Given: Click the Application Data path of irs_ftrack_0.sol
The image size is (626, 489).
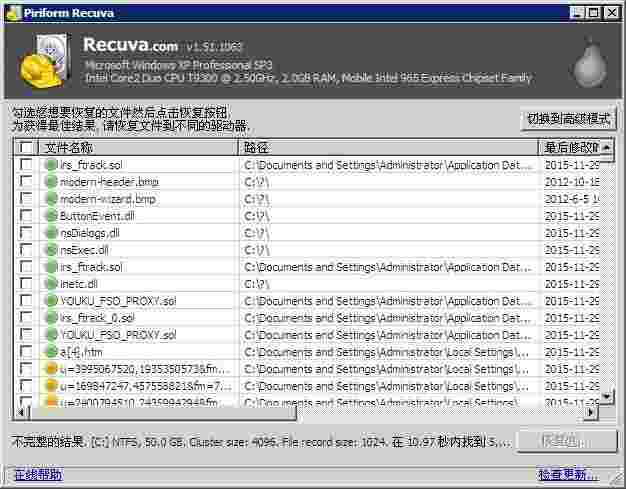Looking at the screenshot, I should tap(388, 318).
